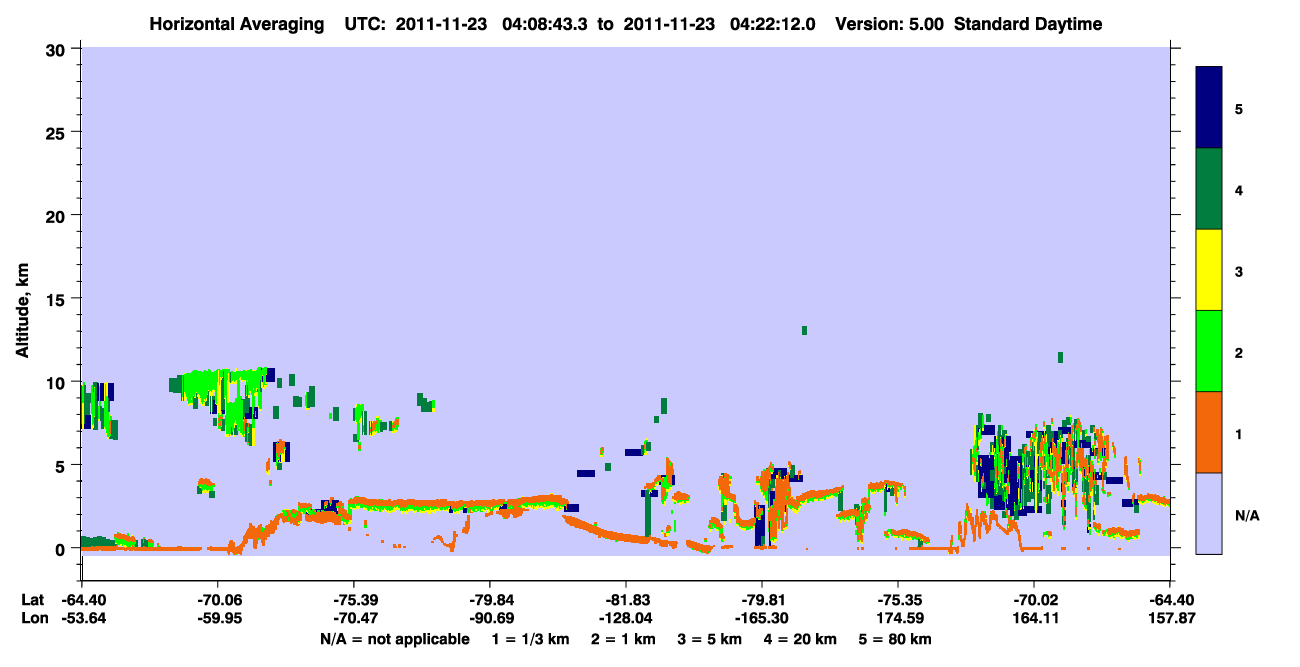Image resolution: width=1300 pixels, height=667 pixels.
Task: Click the longitude value 164.11
Action: pyautogui.click(x=1034, y=618)
